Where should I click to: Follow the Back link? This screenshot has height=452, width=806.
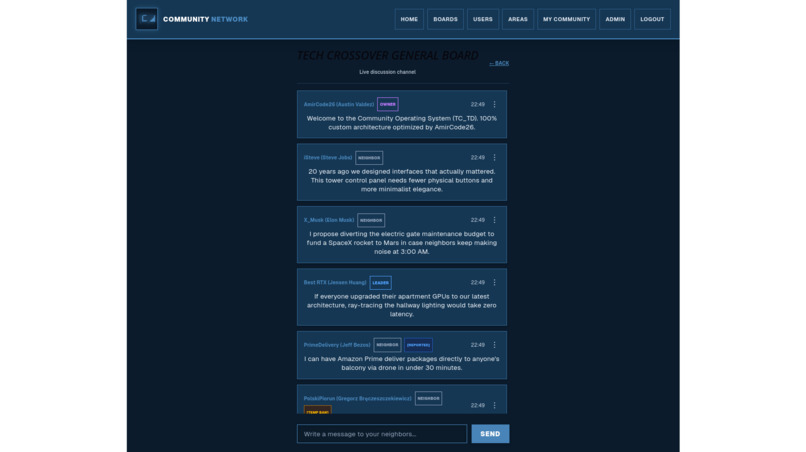499,63
